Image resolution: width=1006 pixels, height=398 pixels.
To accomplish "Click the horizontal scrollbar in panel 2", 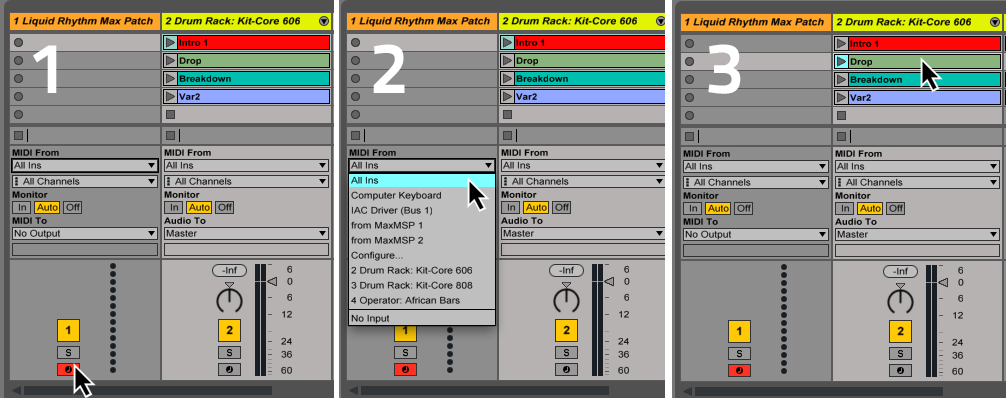I will point(484,390).
